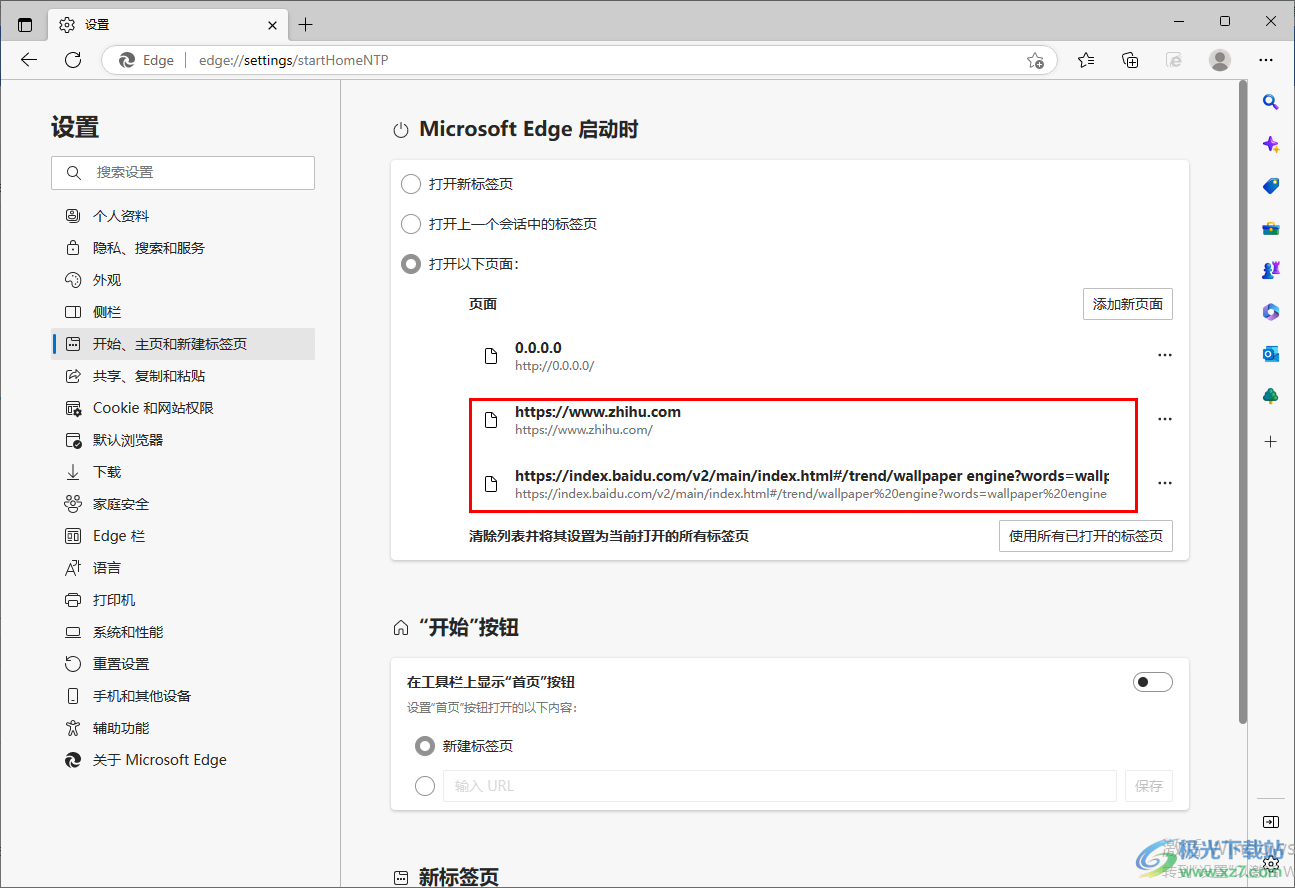Open sidebar Tools briefcase icon
Viewport: 1295px width, 888px height.
[1271, 228]
